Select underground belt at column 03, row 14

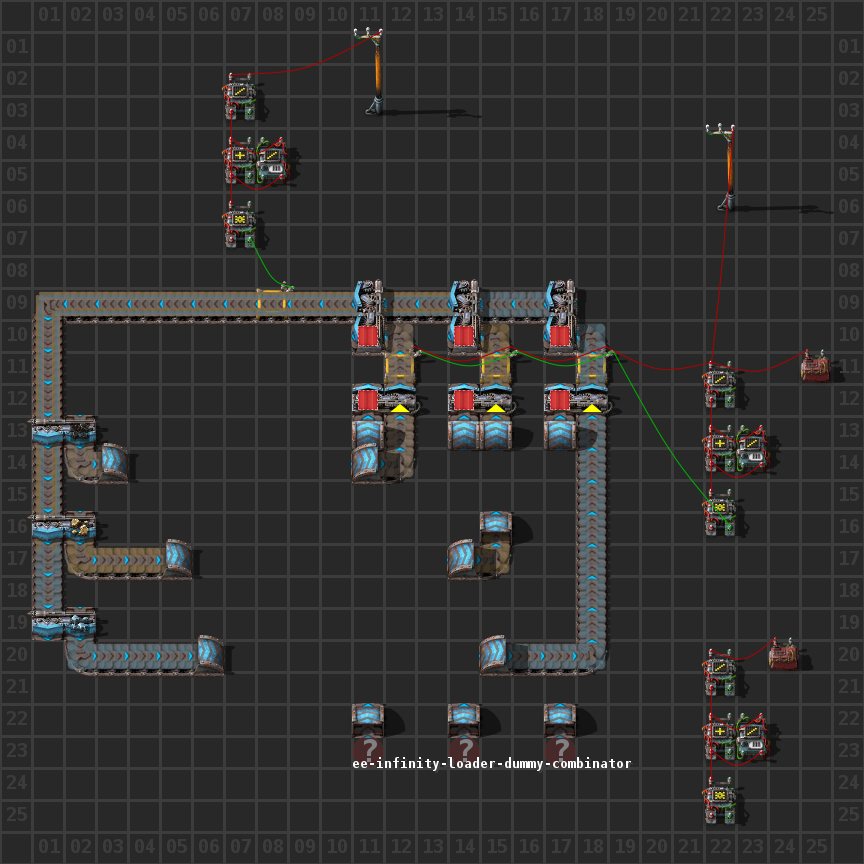click(x=115, y=463)
